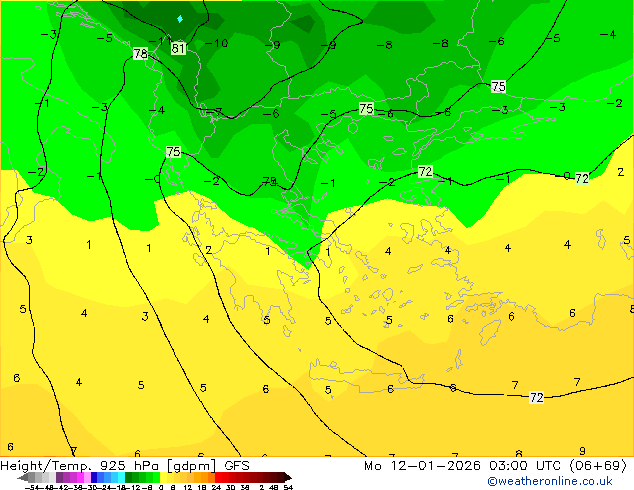Click the 79 contour label

269,181
